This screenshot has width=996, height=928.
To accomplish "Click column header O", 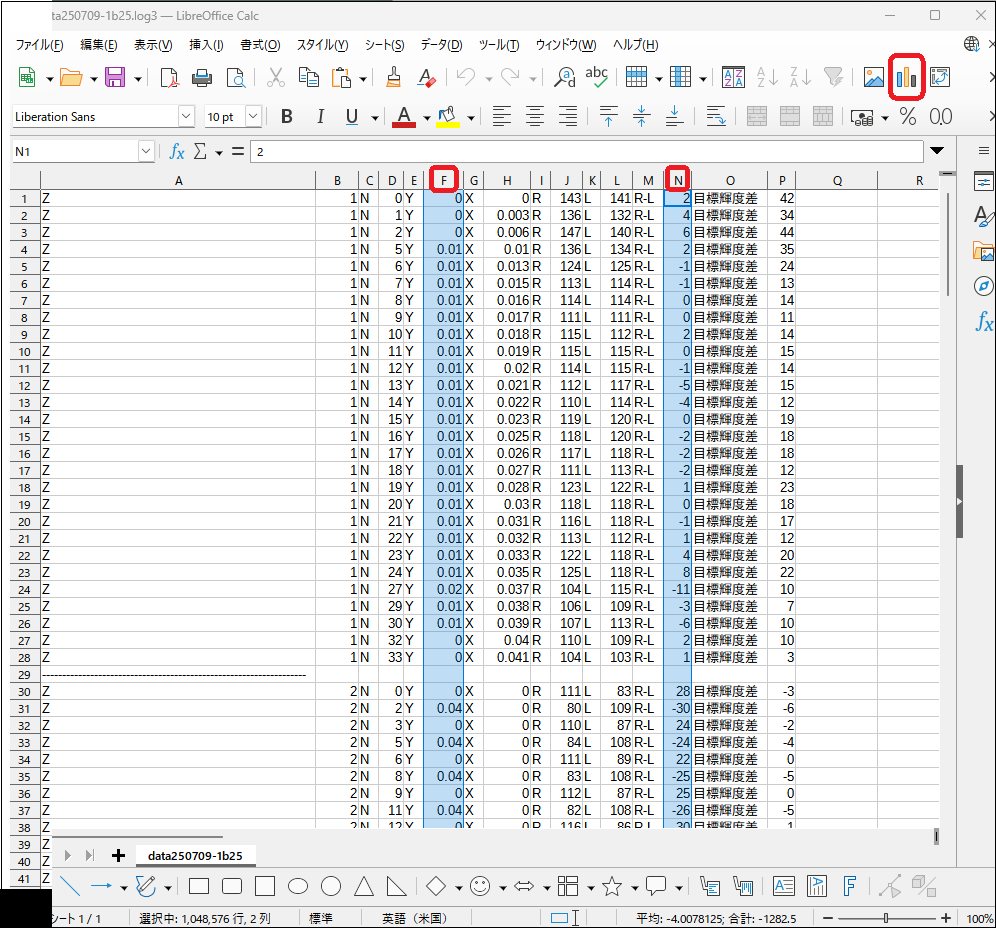I will point(729,180).
